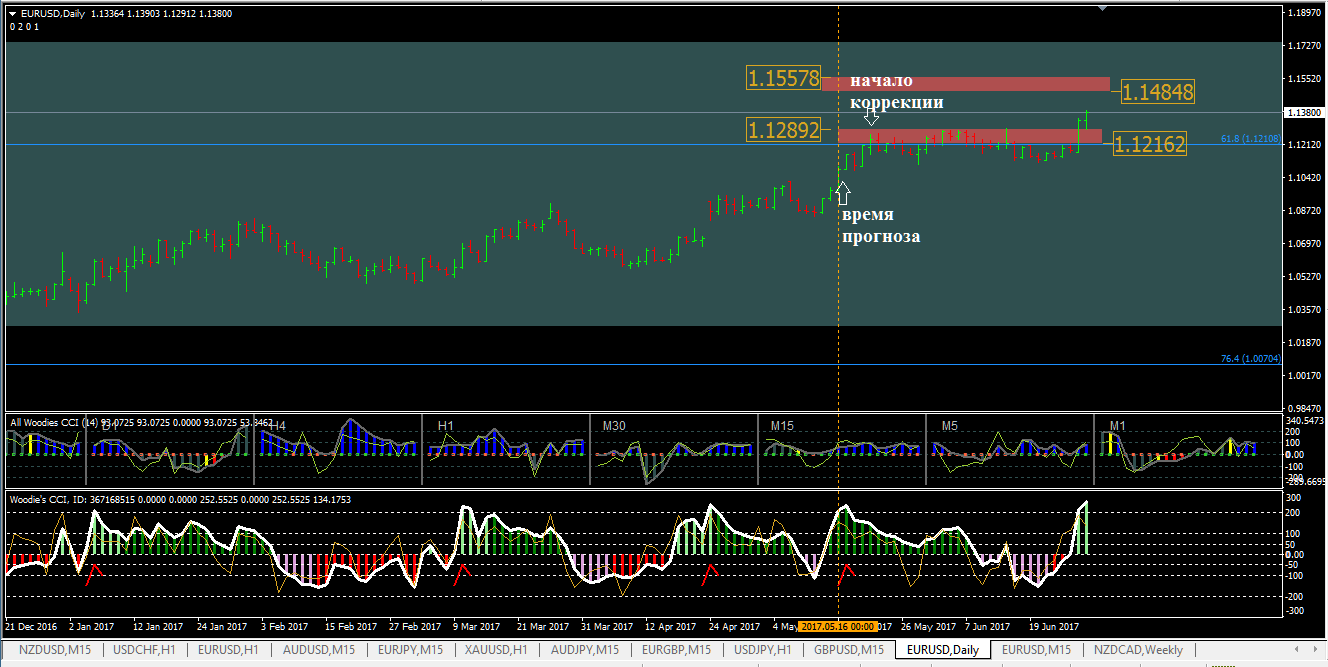Open the EURUSD,M15 chart tab

click(x=1035, y=650)
